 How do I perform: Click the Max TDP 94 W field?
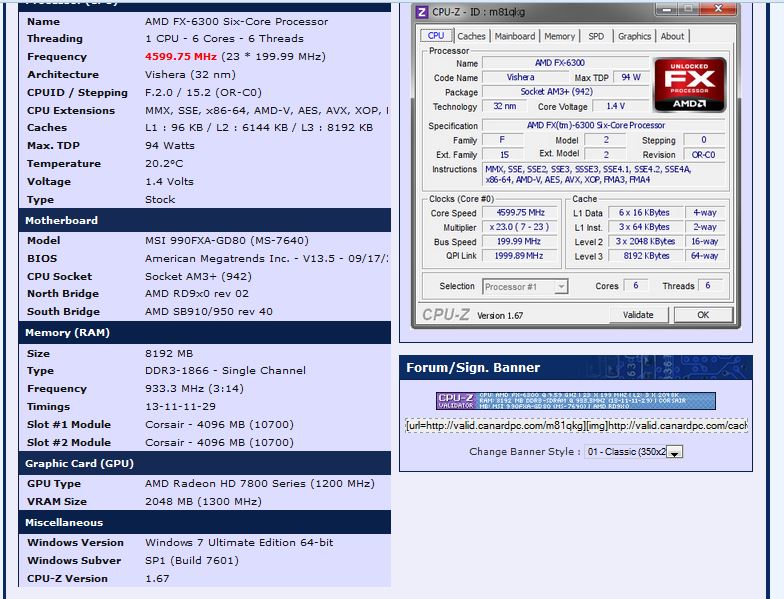pyautogui.click(x=630, y=78)
